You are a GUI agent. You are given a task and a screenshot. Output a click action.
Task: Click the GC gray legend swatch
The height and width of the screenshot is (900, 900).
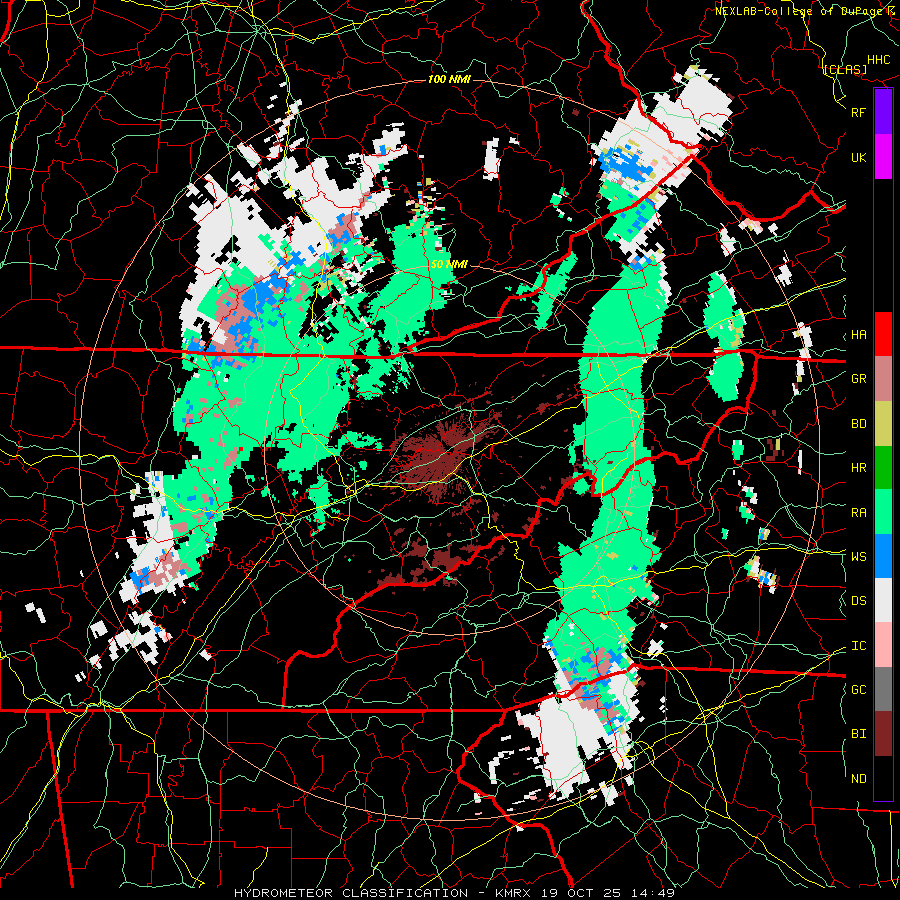pos(883,689)
